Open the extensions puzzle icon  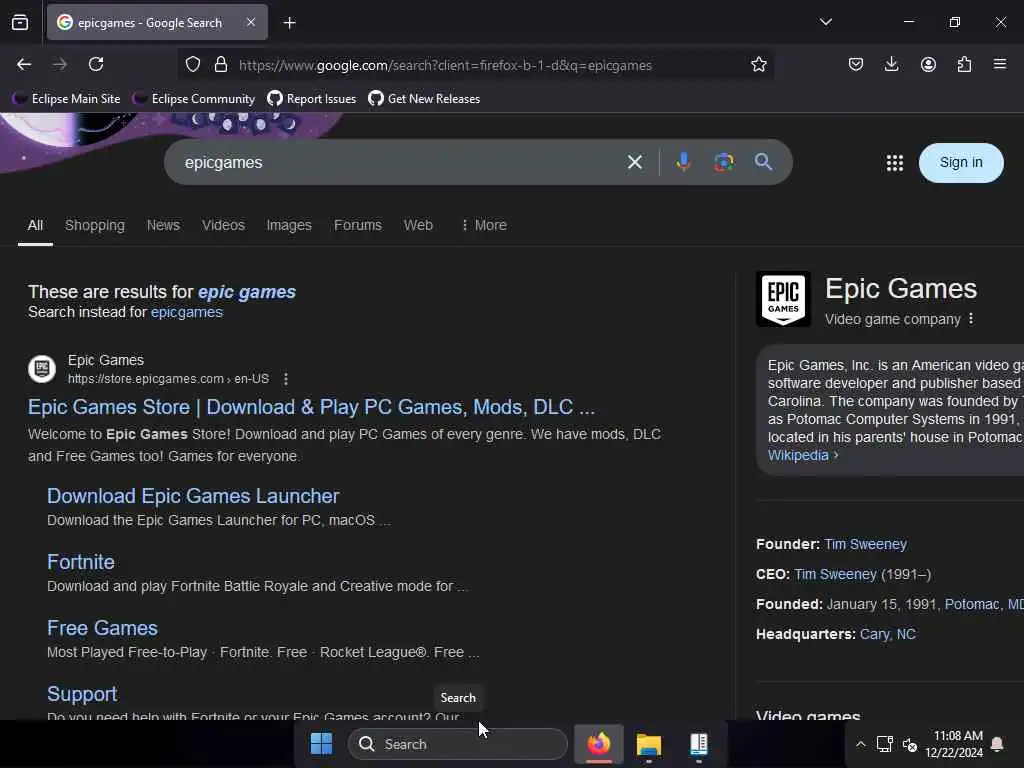[964, 64]
